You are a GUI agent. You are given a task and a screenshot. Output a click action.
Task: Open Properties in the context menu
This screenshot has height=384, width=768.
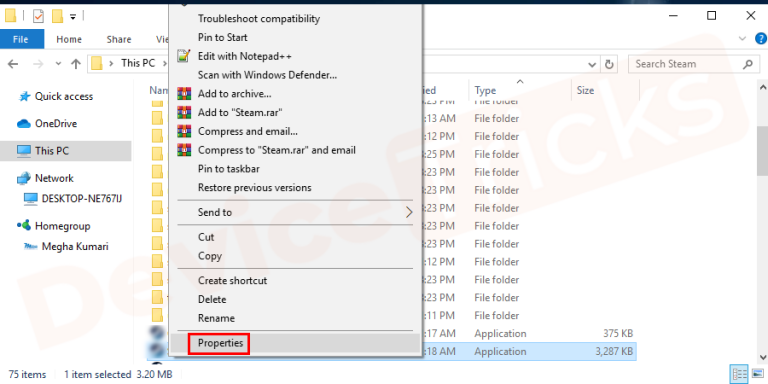pyautogui.click(x=220, y=343)
